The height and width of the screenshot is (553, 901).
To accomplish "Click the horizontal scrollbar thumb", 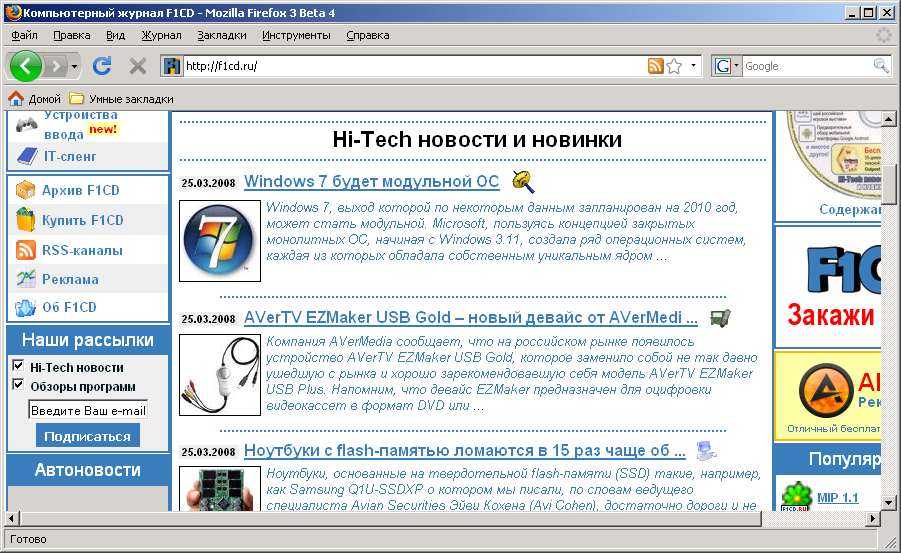I will 391,519.
